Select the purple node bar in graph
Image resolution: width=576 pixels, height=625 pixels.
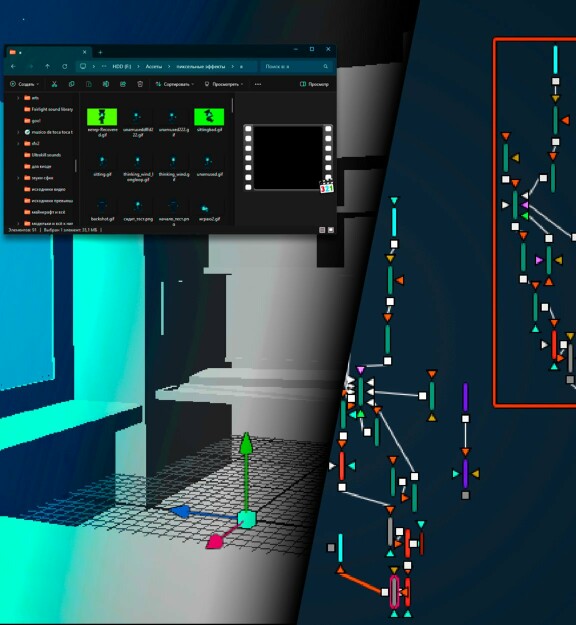[465, 397]
